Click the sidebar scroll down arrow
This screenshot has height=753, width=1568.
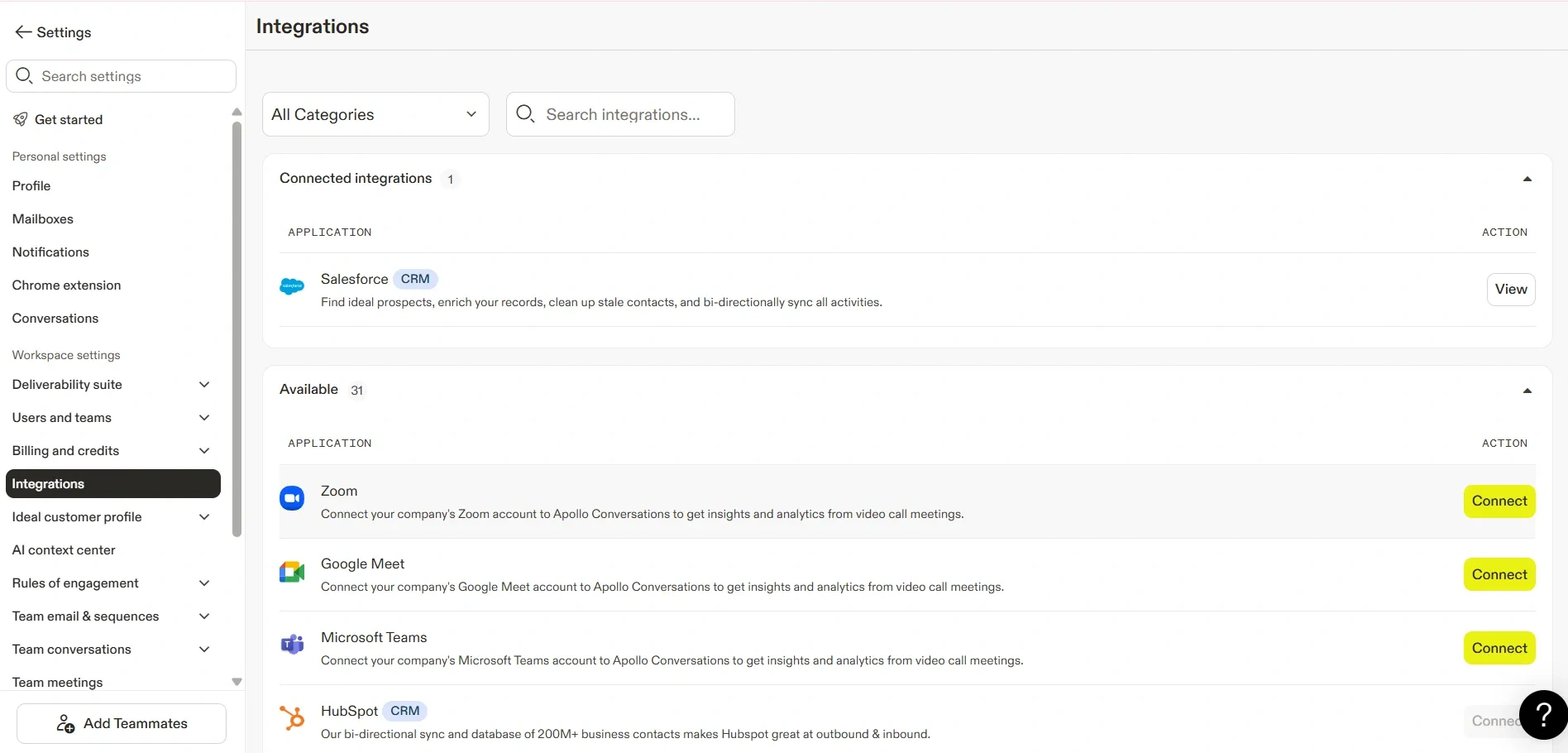[x=237, y=682]
